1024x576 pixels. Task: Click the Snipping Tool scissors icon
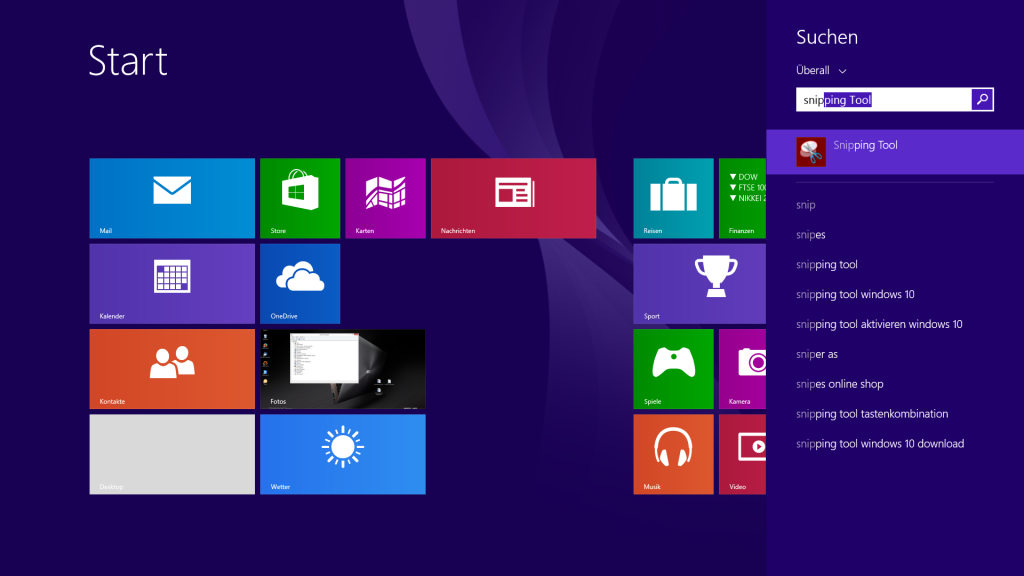click(x=811, y=152)
